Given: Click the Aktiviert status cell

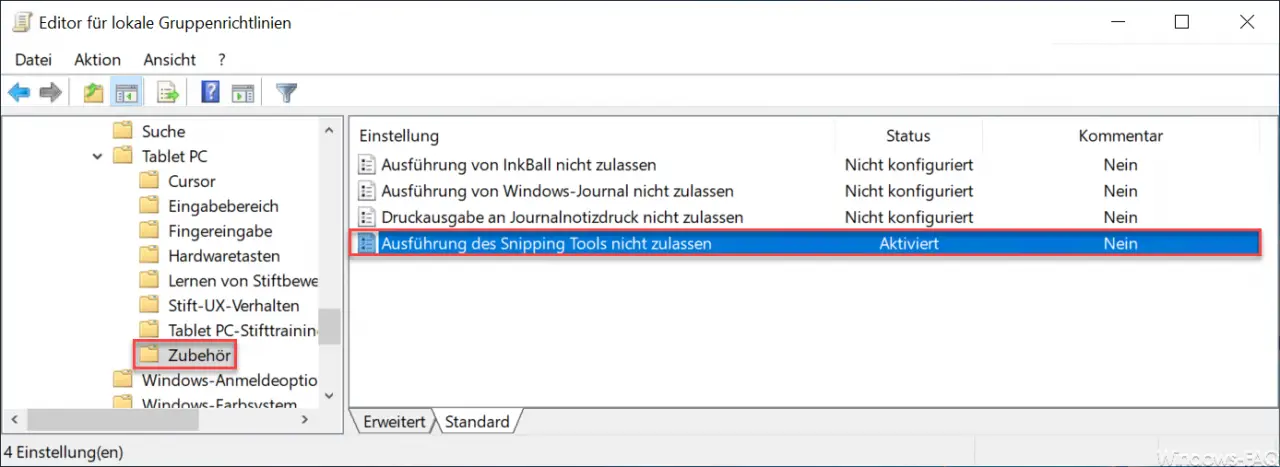Looking at the screenshot, I should (909, 243).
